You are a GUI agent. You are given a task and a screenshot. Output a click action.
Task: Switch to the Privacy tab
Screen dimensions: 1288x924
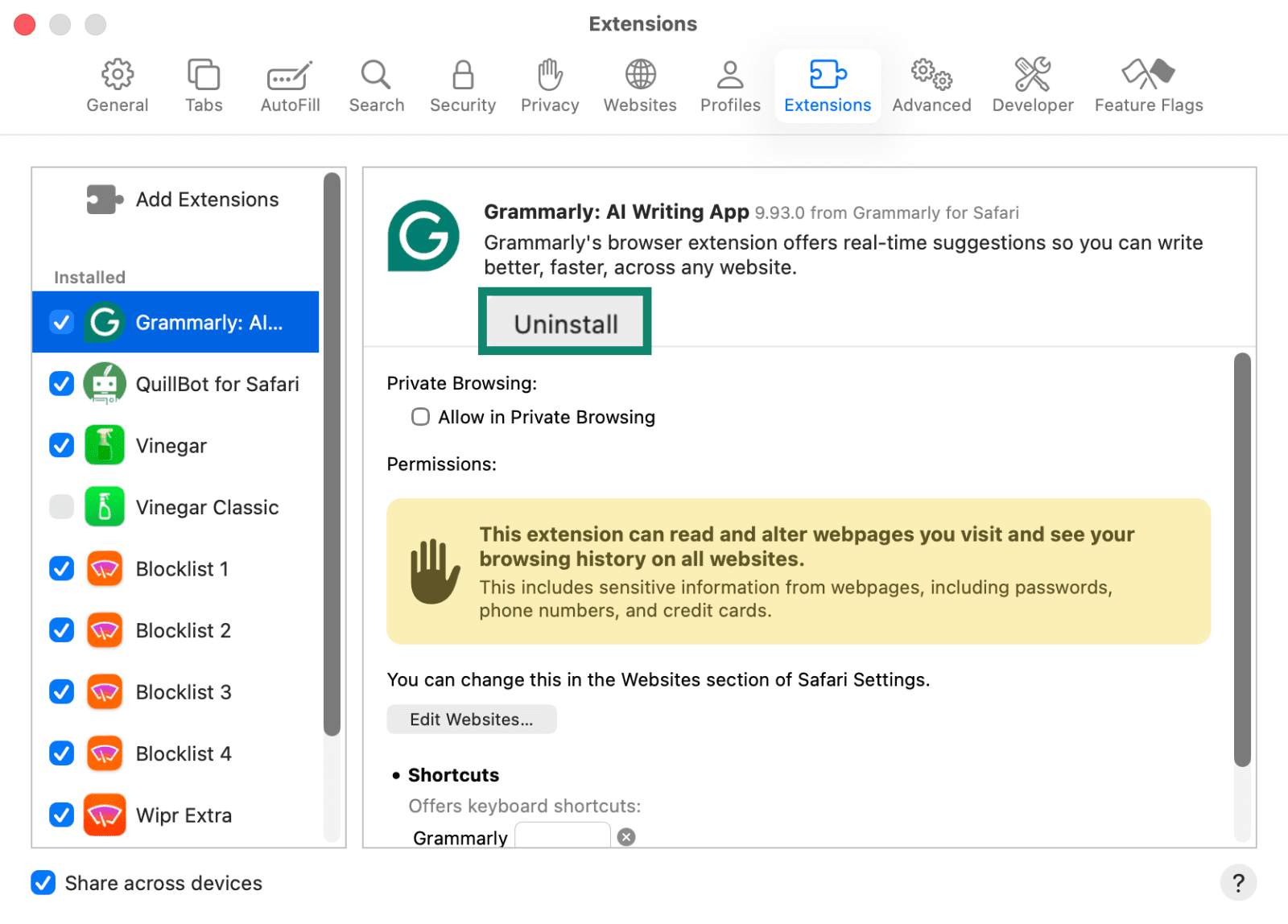549,76
